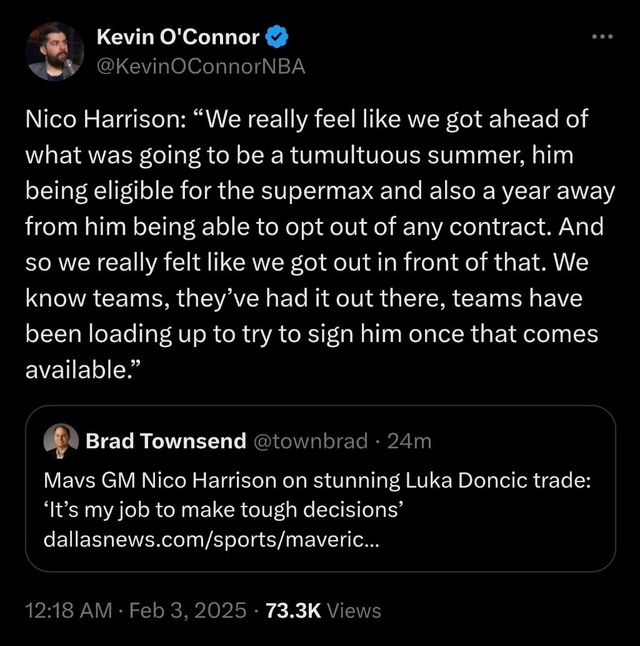Open Kevin O'Connor's profile picture
Viewport: 640px width, 646px height.
pos(55,52)
